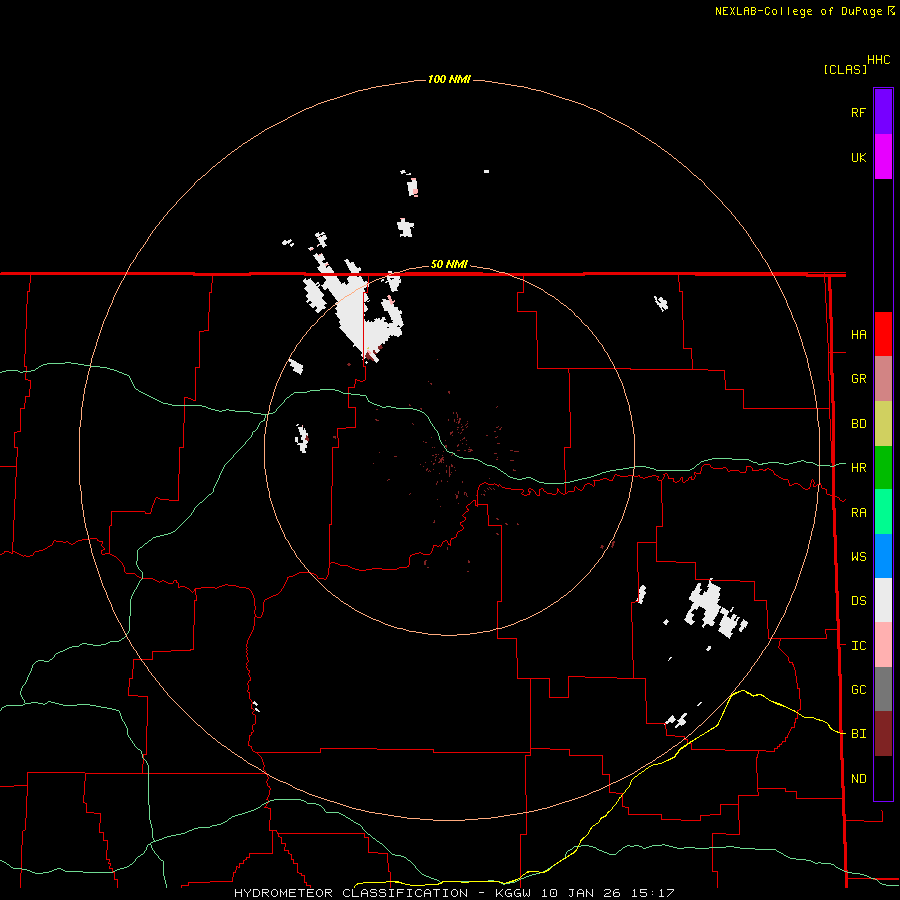This screenshot has width=900, height=900.
Task: Click the [CLAS] legend heading
Action: tap(845, 69)
